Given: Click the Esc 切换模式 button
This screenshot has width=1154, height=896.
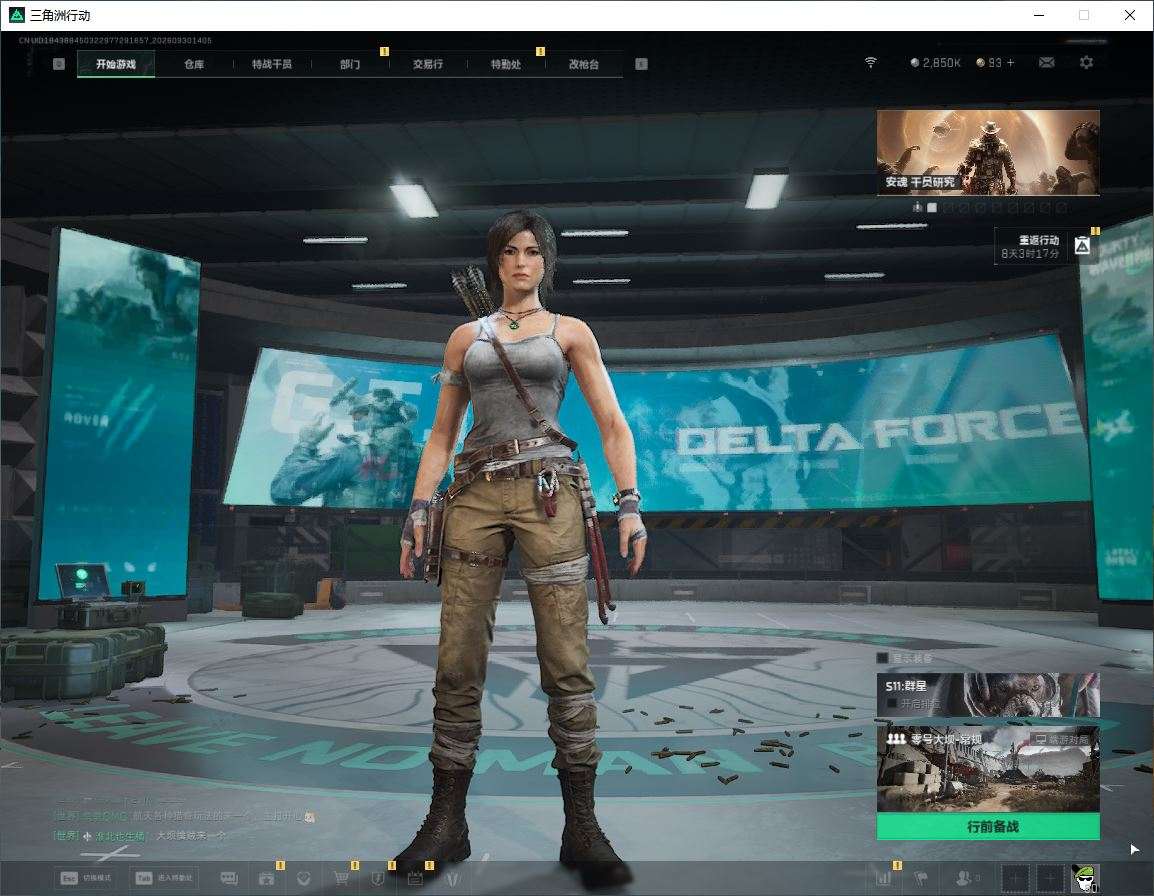Looking at the screenshot, I should click(87, 878).
